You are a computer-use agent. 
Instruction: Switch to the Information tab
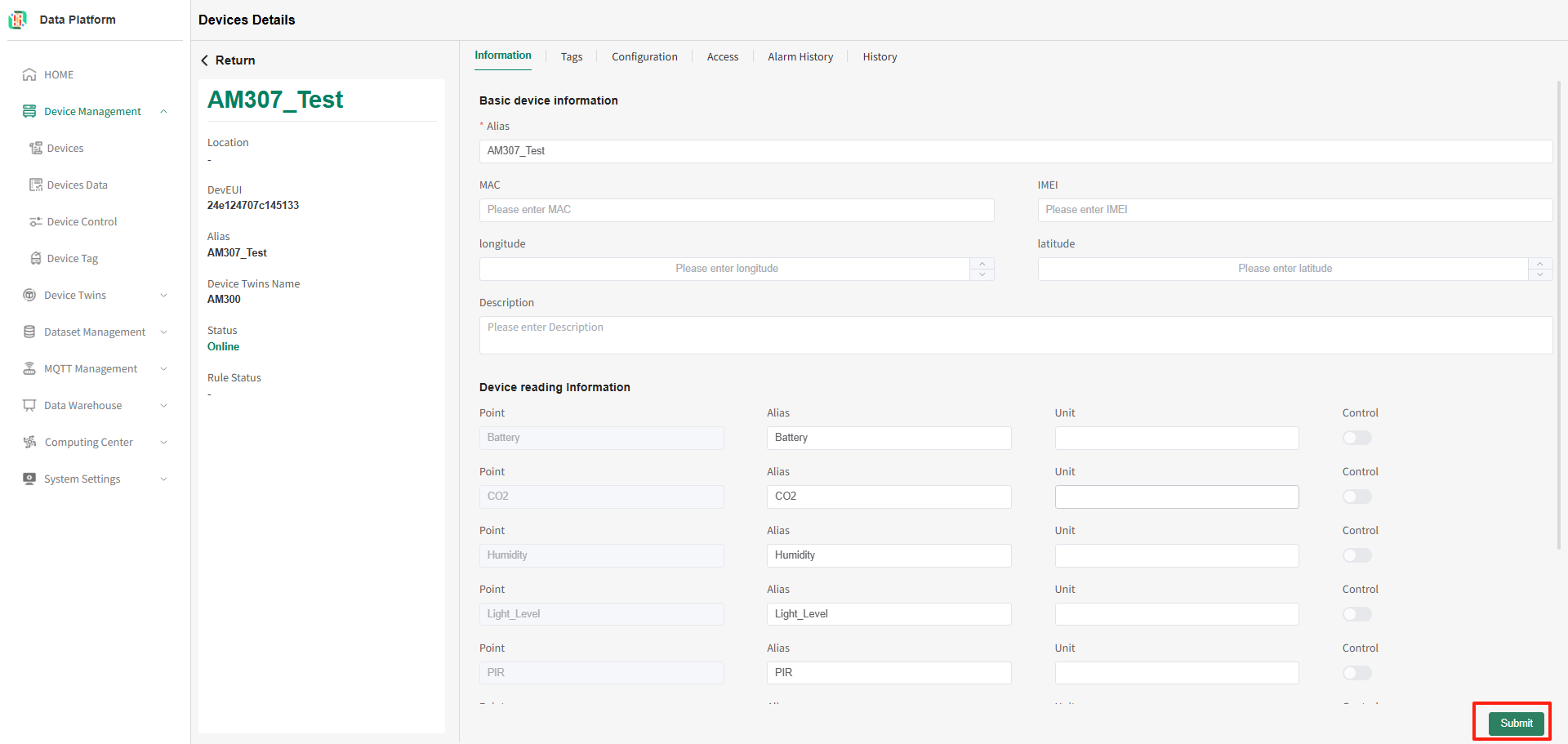click(x=503, y=56)
